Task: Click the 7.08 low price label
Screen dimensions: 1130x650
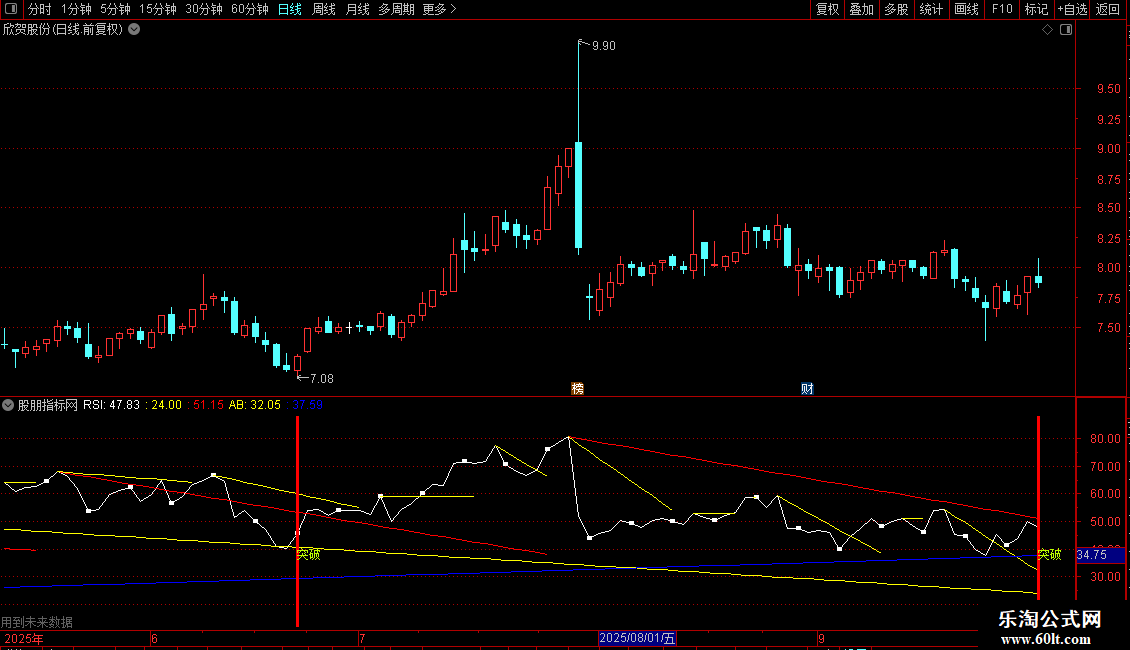Action: tap(321, 378)
